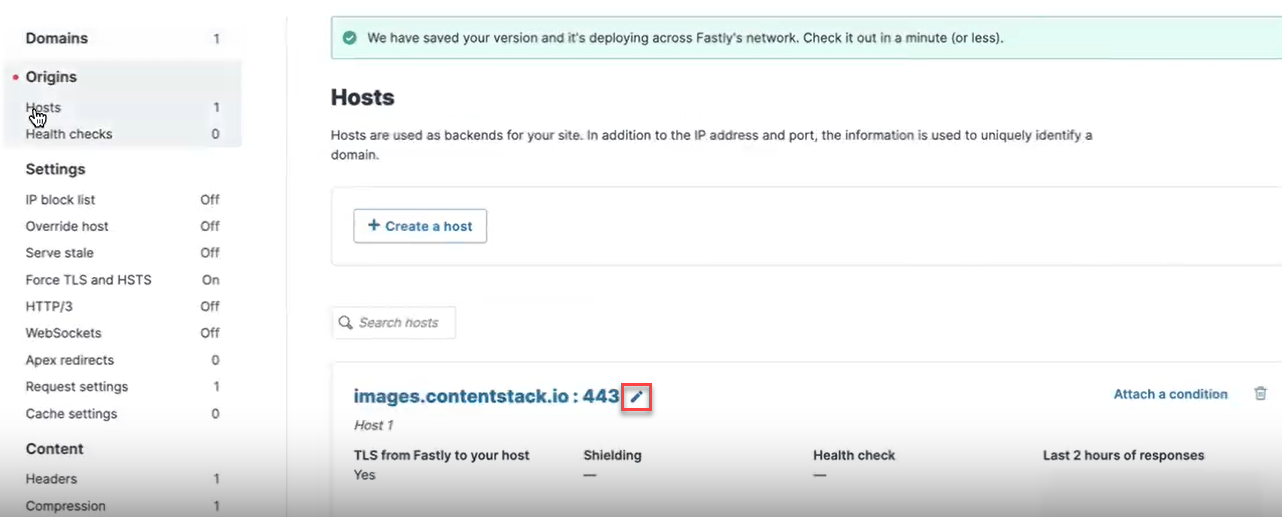
Task: Open Override host setting
Action: pos(67,226)
